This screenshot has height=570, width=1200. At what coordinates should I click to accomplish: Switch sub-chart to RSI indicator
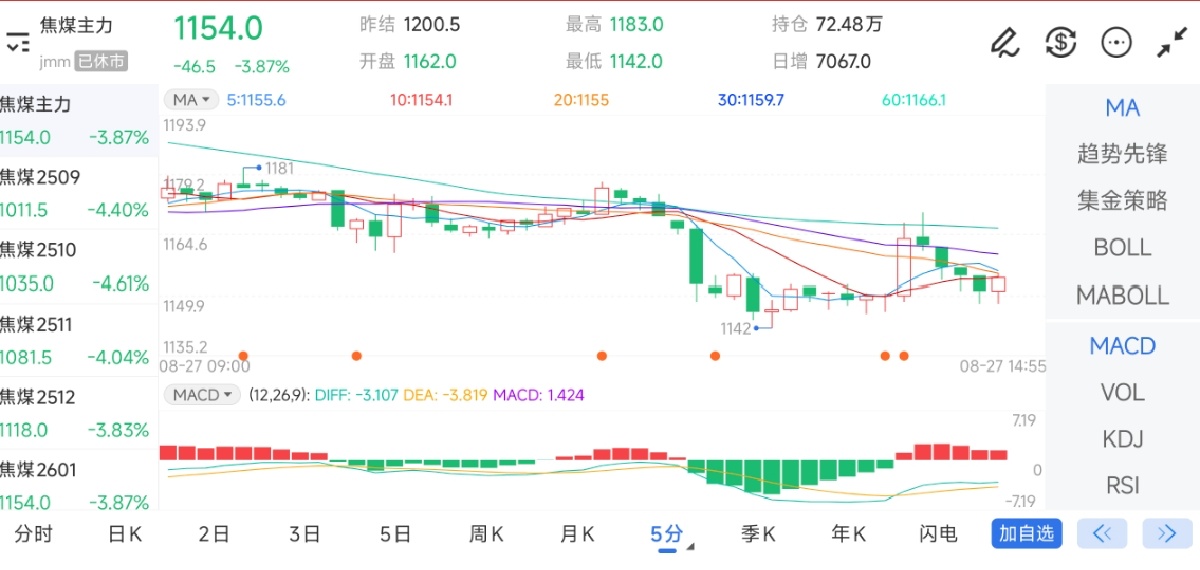pyautogui.click(x=1122, y=485)
